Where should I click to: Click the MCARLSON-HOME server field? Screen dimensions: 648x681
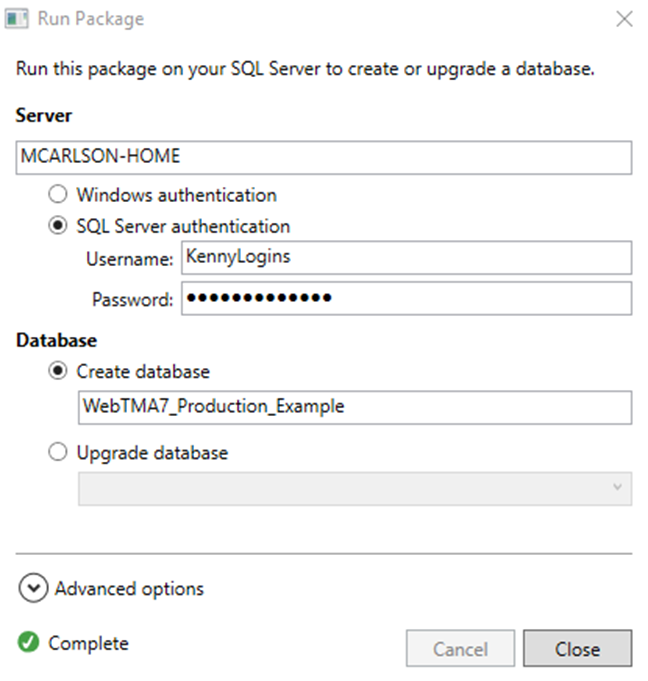(324, 157)
